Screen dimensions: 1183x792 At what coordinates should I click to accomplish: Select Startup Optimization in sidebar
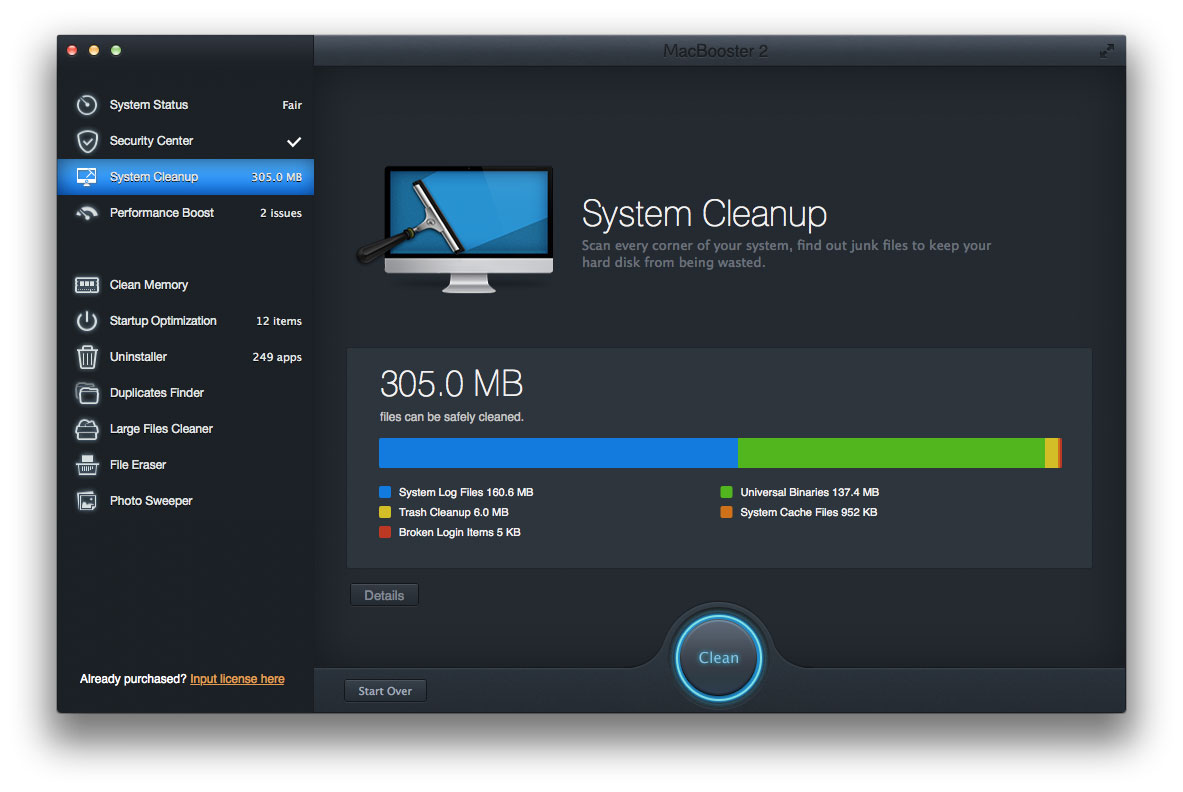[186, 321]
